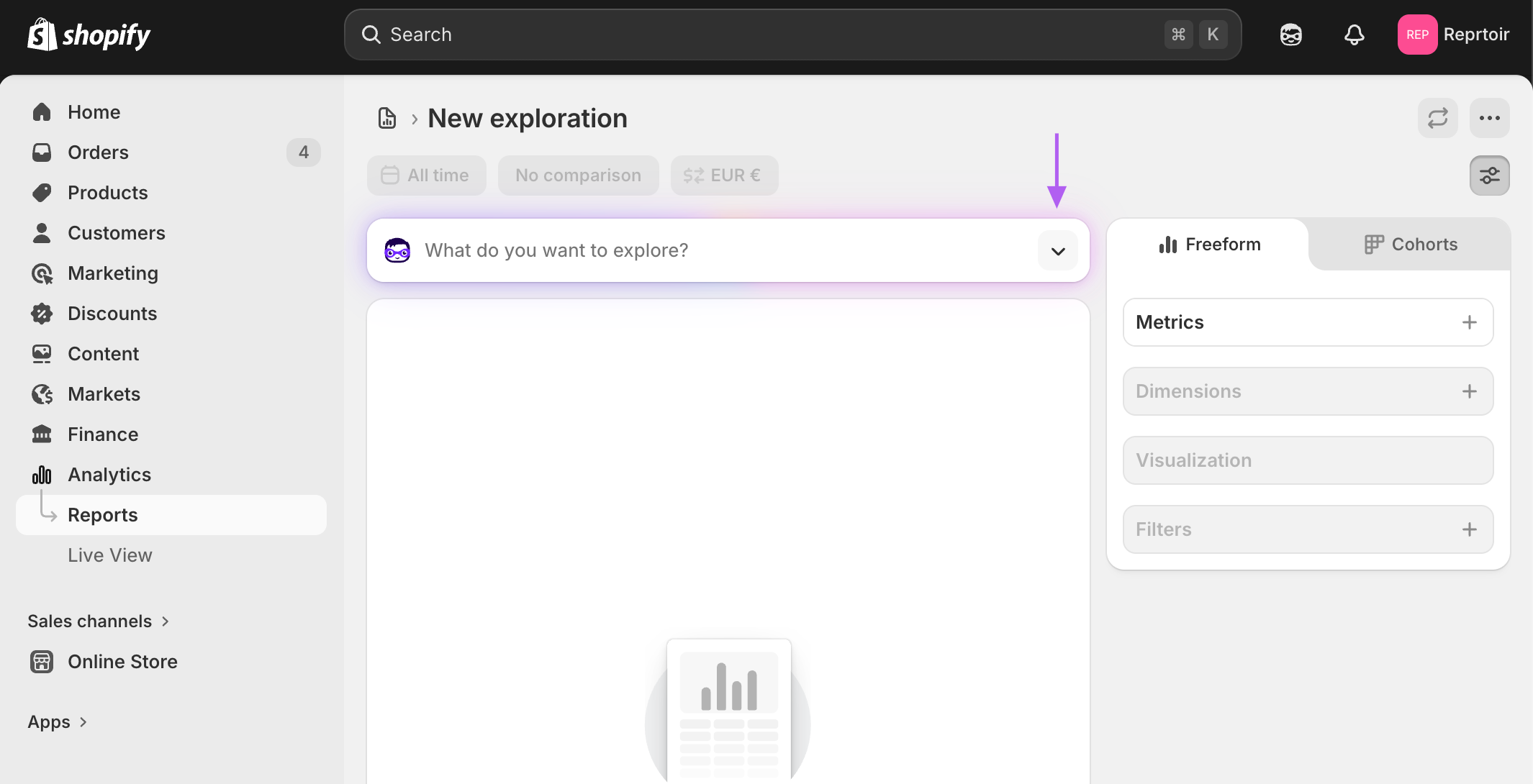This screenshot has height=784, width=1533.
Task: Open notifications bell
Action: (1354, 35)
